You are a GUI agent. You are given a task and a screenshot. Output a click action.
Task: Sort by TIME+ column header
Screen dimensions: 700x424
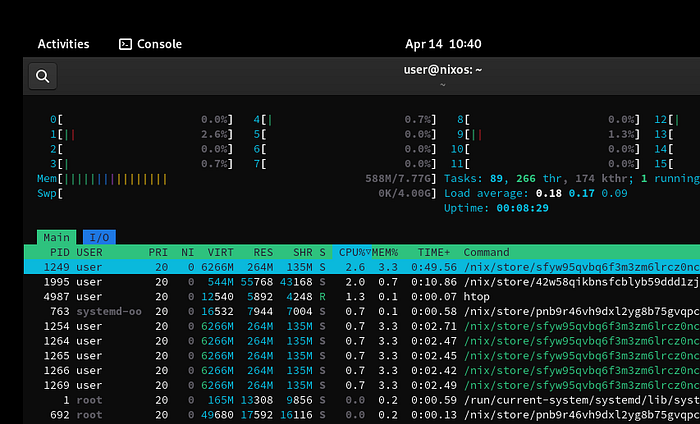pyautogui.click(x=434, y=252)
